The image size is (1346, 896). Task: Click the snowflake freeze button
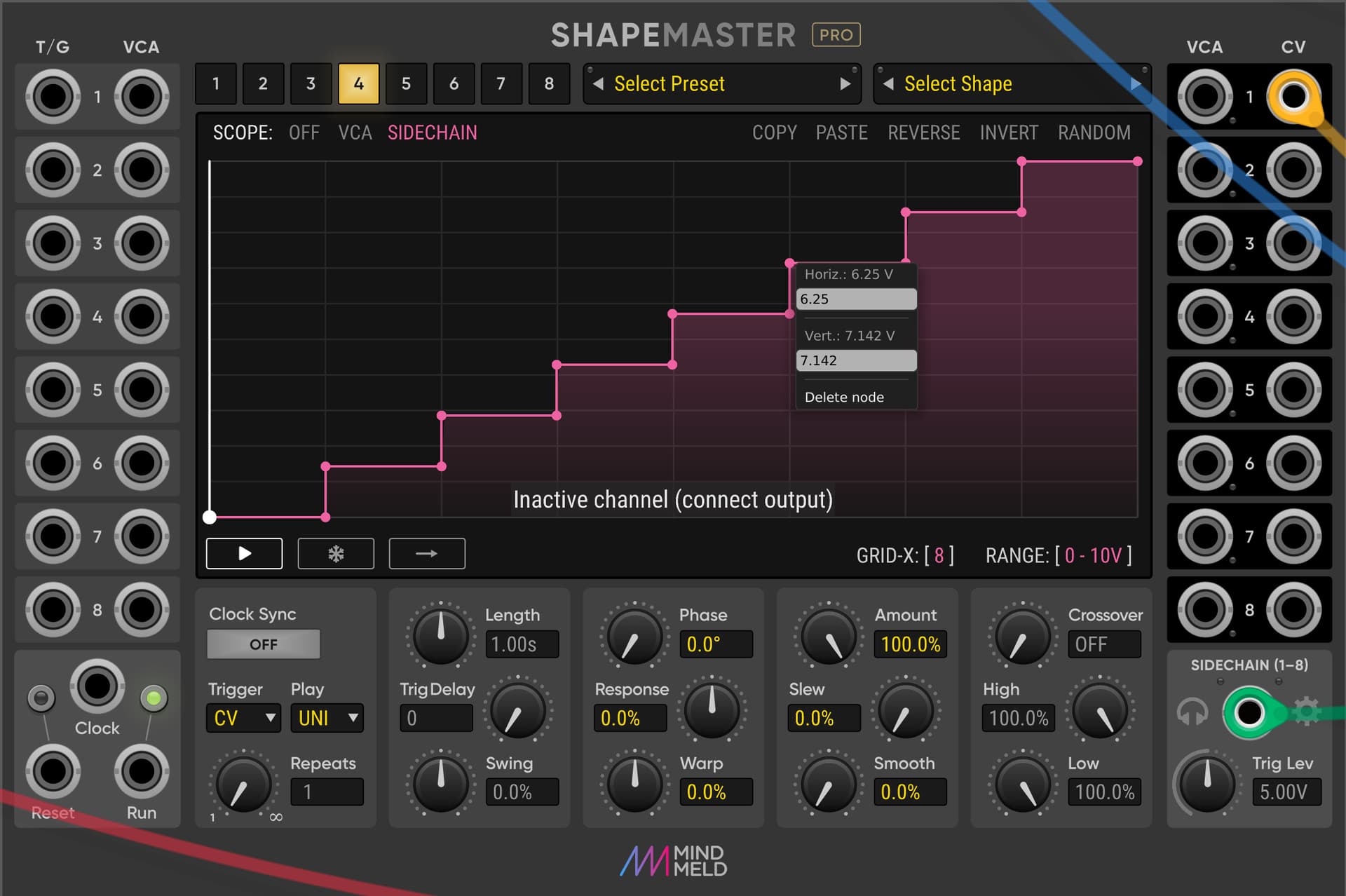pos(336,553)
